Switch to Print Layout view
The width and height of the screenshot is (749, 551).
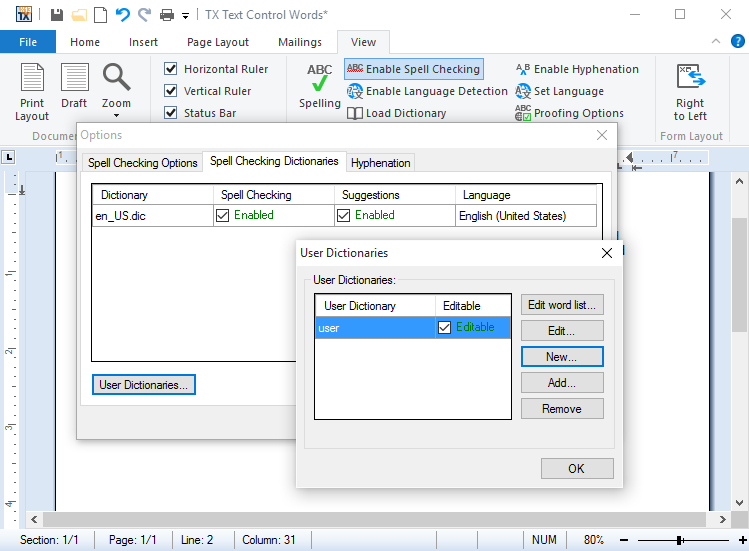[32, 90]
